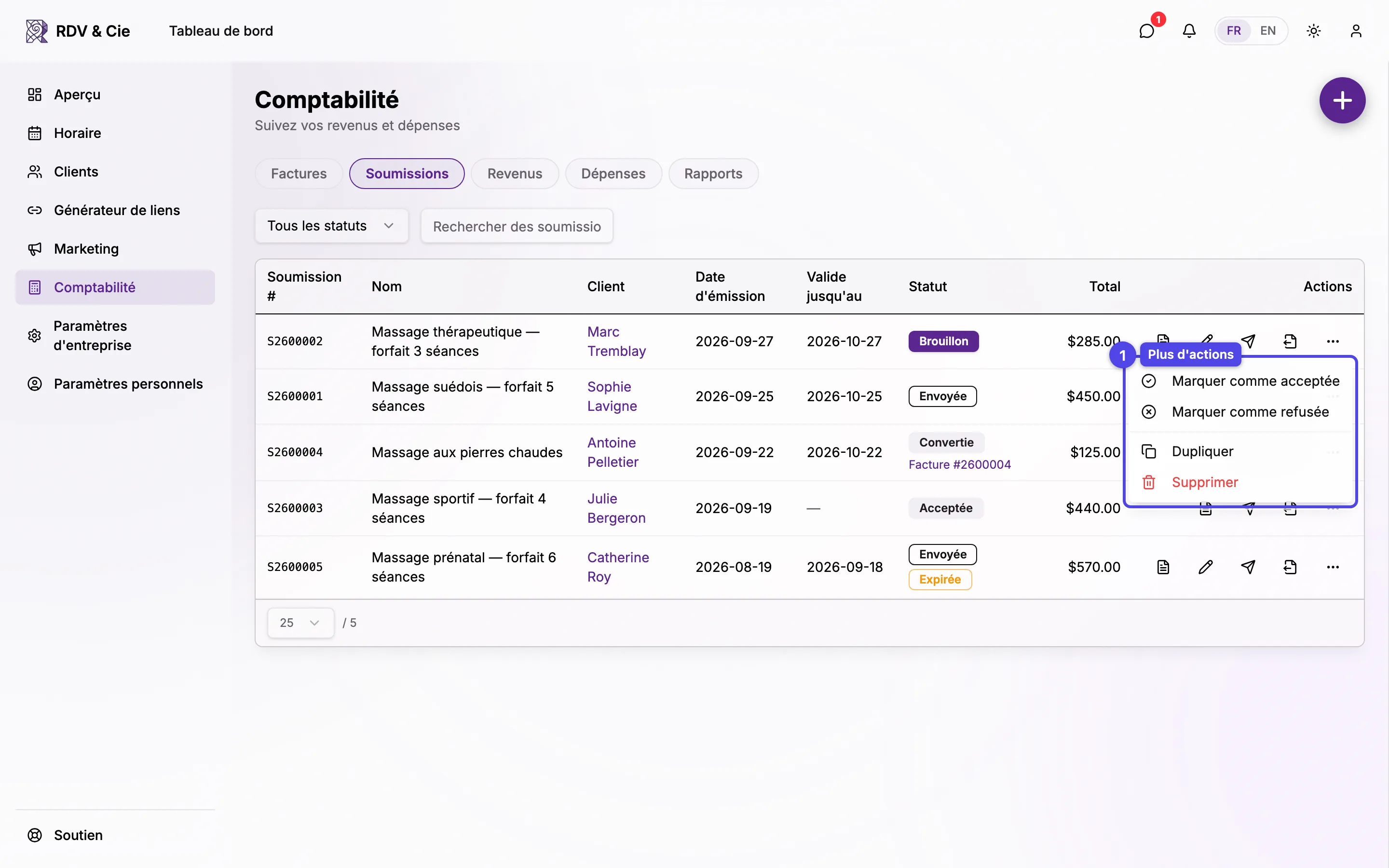1389x868 pixels.
Task: Toggle the light/dark theme sun icon
Action: pyautogui.click(x=1314, y=31)
